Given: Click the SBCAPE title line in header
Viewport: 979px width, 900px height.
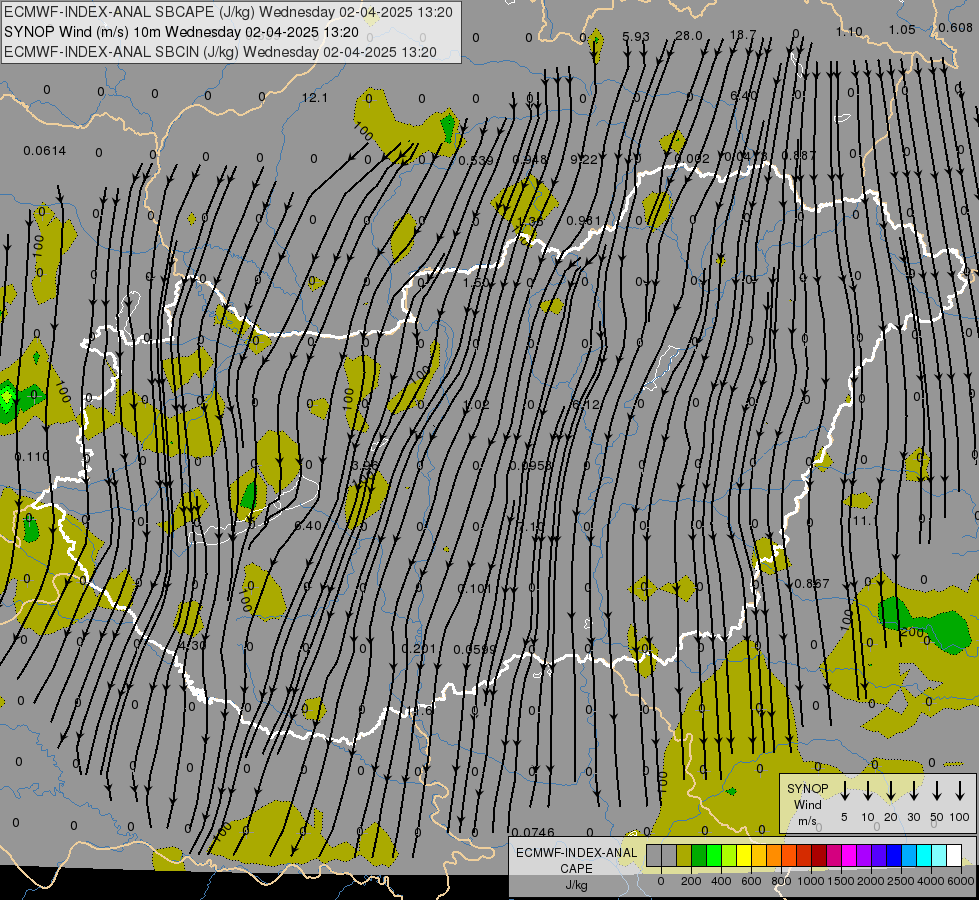Looking at the screenshot, I should 229,12.
